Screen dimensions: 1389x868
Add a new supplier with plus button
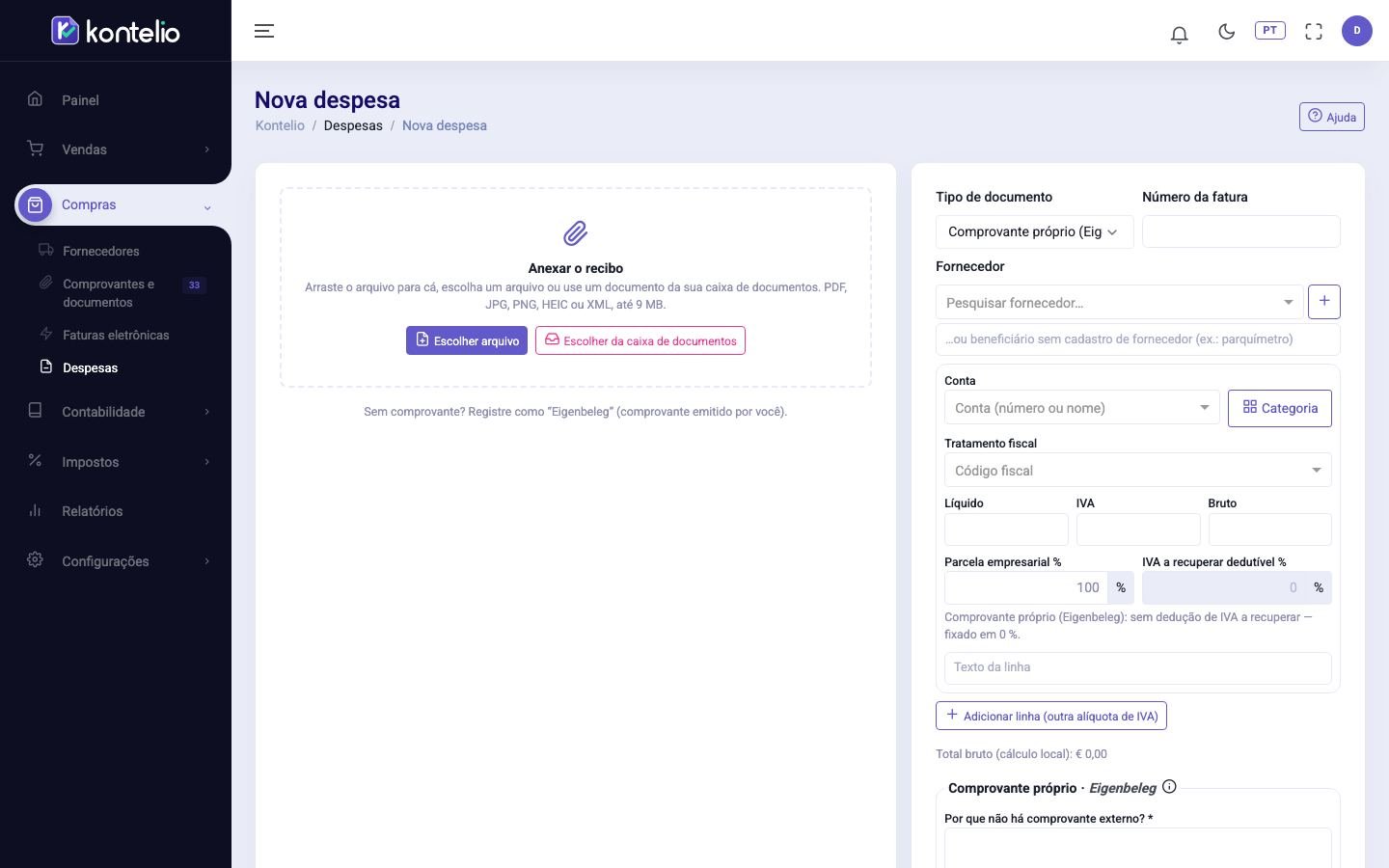(x=1324, y=302)
